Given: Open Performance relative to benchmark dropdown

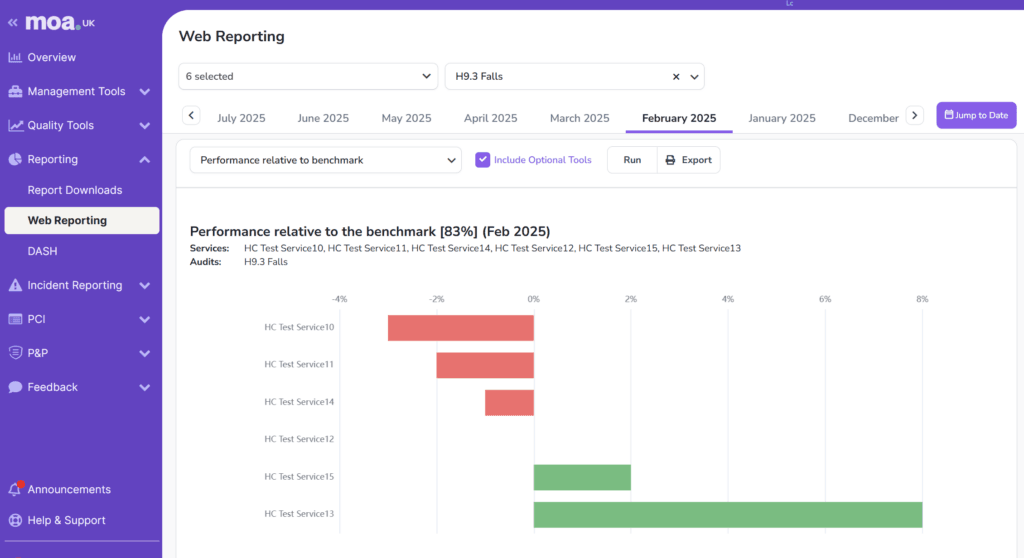Looking at the screenshot, I should (x=325, y=160).
